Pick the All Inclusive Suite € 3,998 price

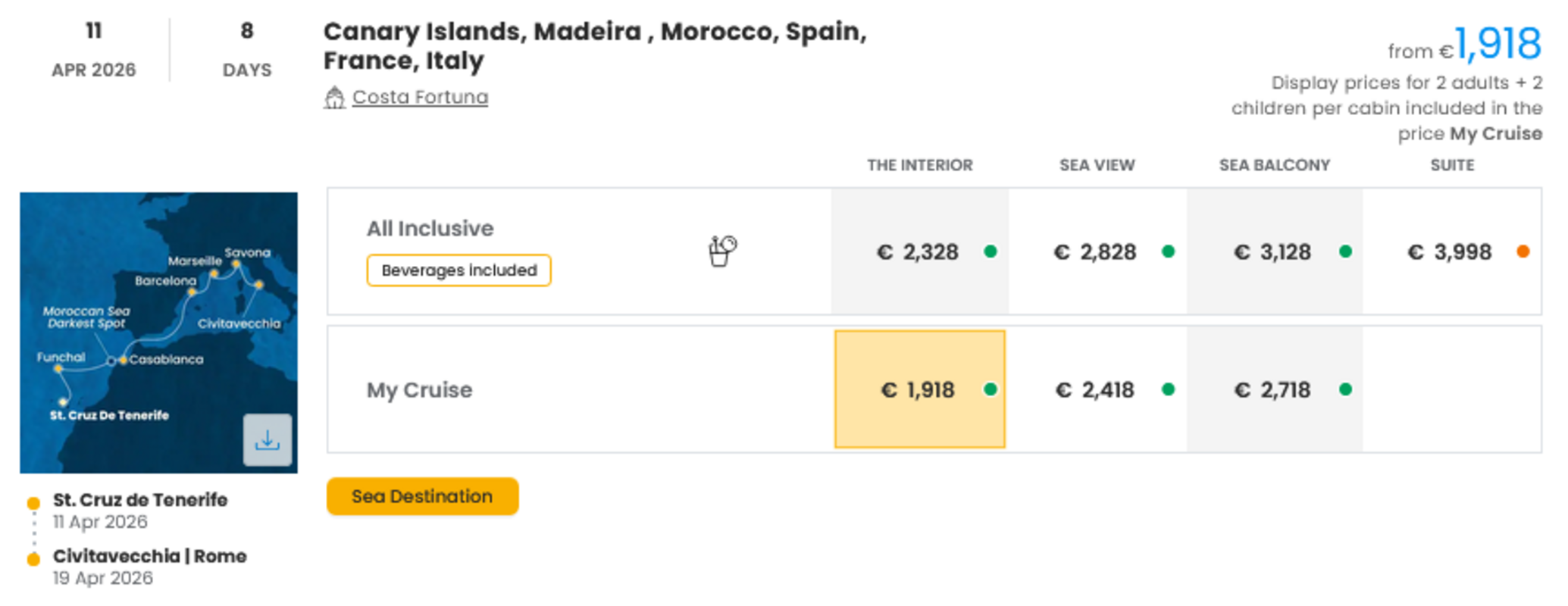pos(1449,251)
